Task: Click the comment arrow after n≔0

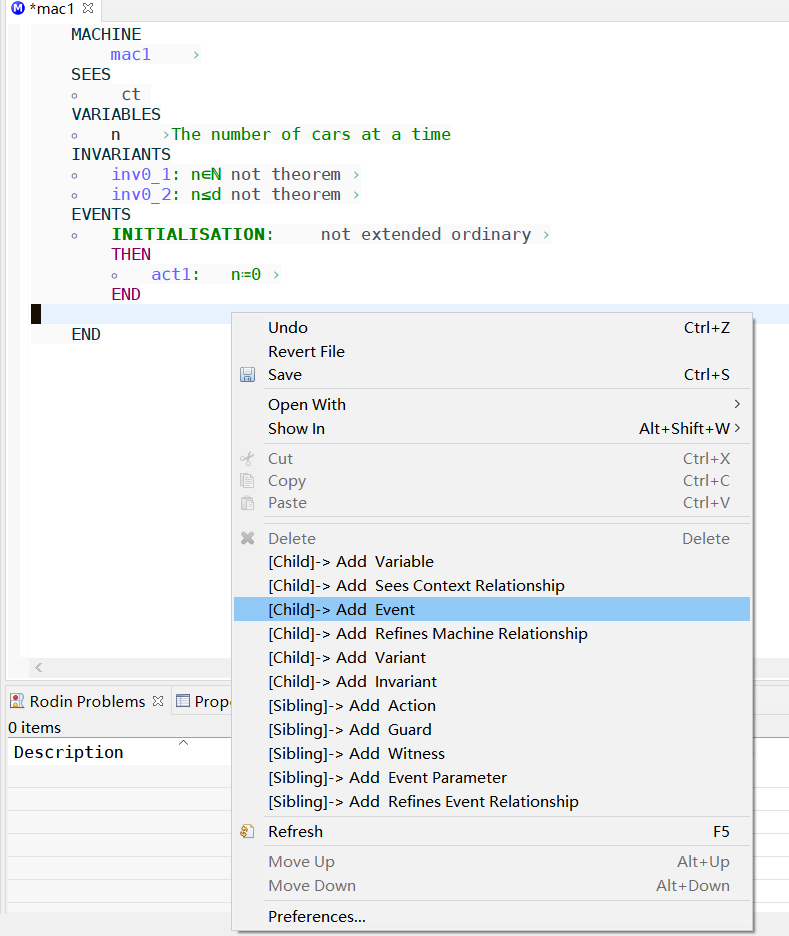Action: click(276, 275)
